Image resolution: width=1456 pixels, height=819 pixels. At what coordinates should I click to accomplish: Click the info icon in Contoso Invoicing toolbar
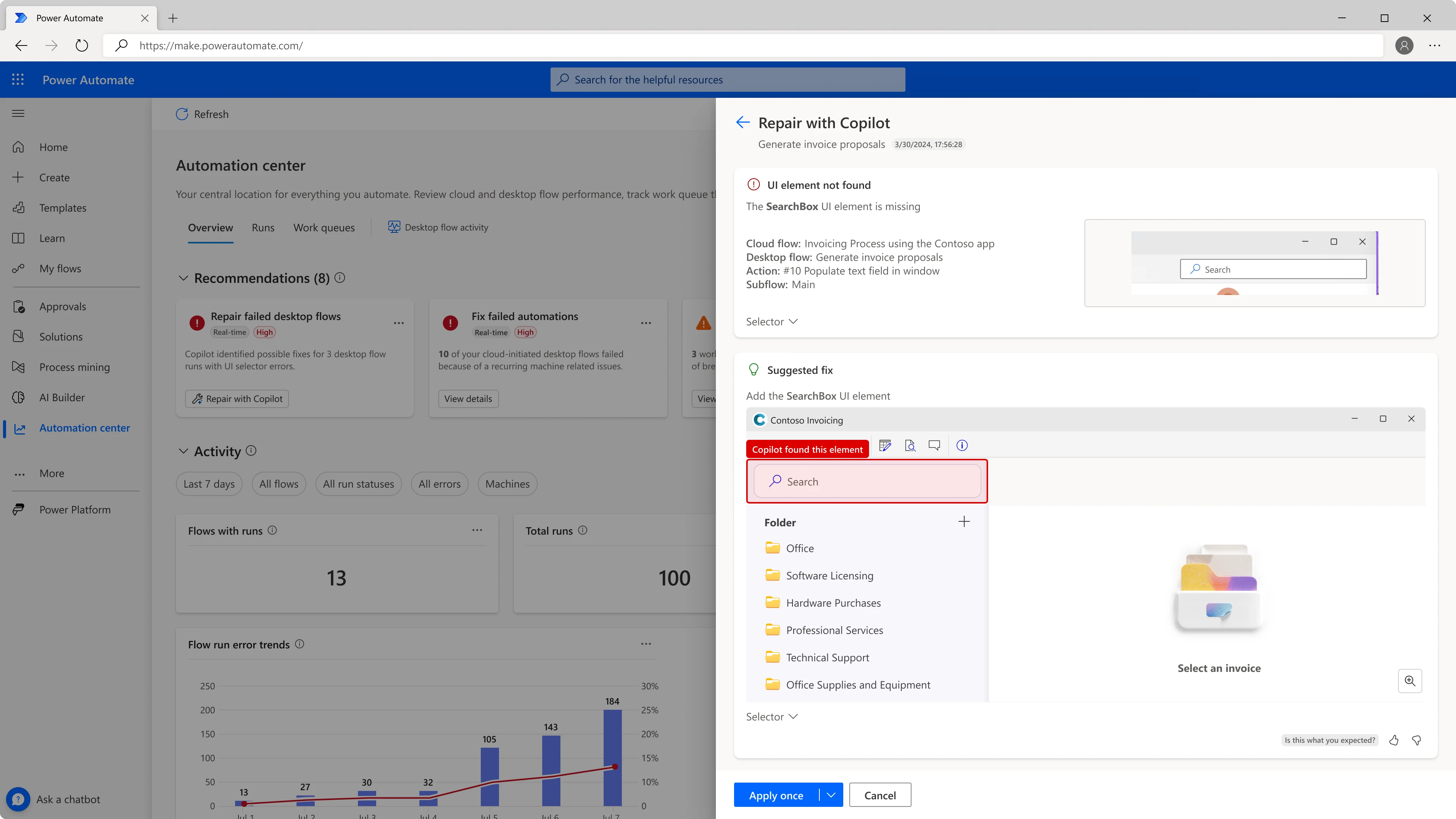pos(962,446)
